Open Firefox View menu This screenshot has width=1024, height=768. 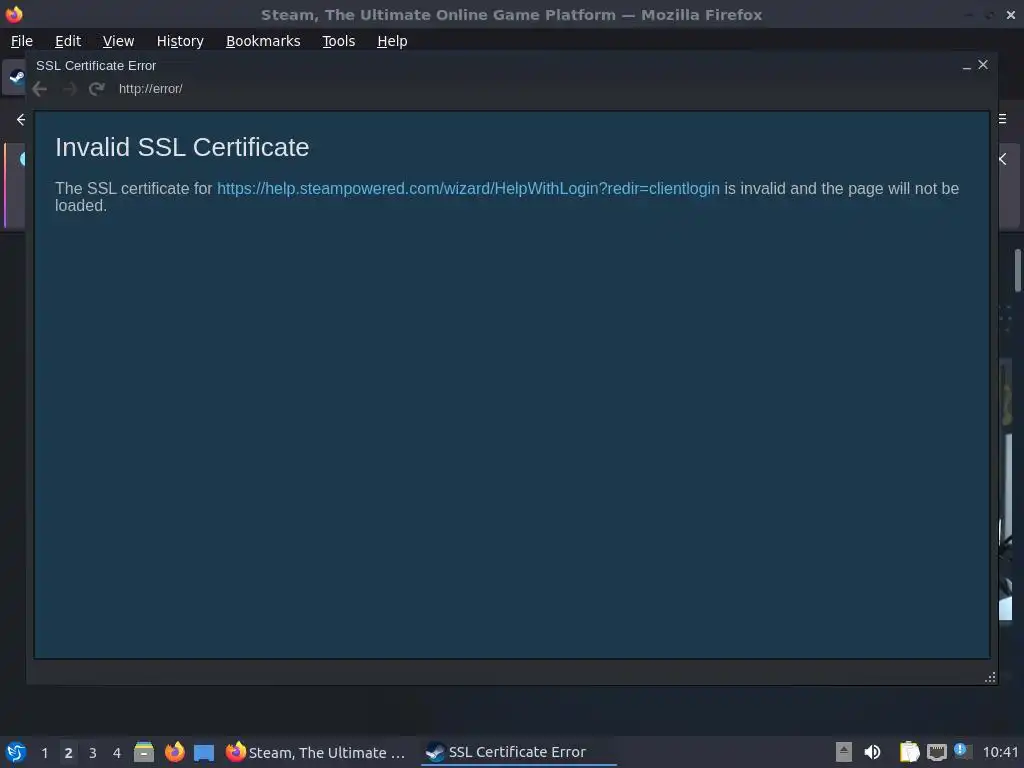point(118,41)
